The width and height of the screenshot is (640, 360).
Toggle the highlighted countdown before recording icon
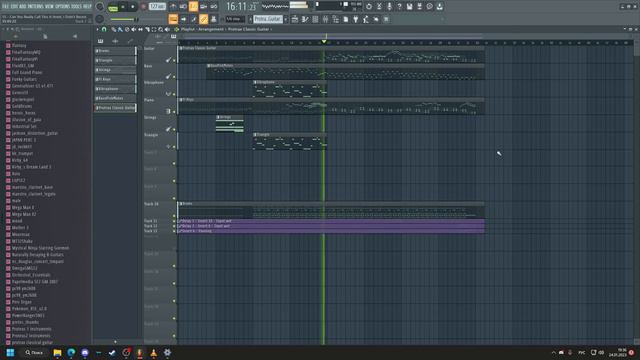[193, 7]
